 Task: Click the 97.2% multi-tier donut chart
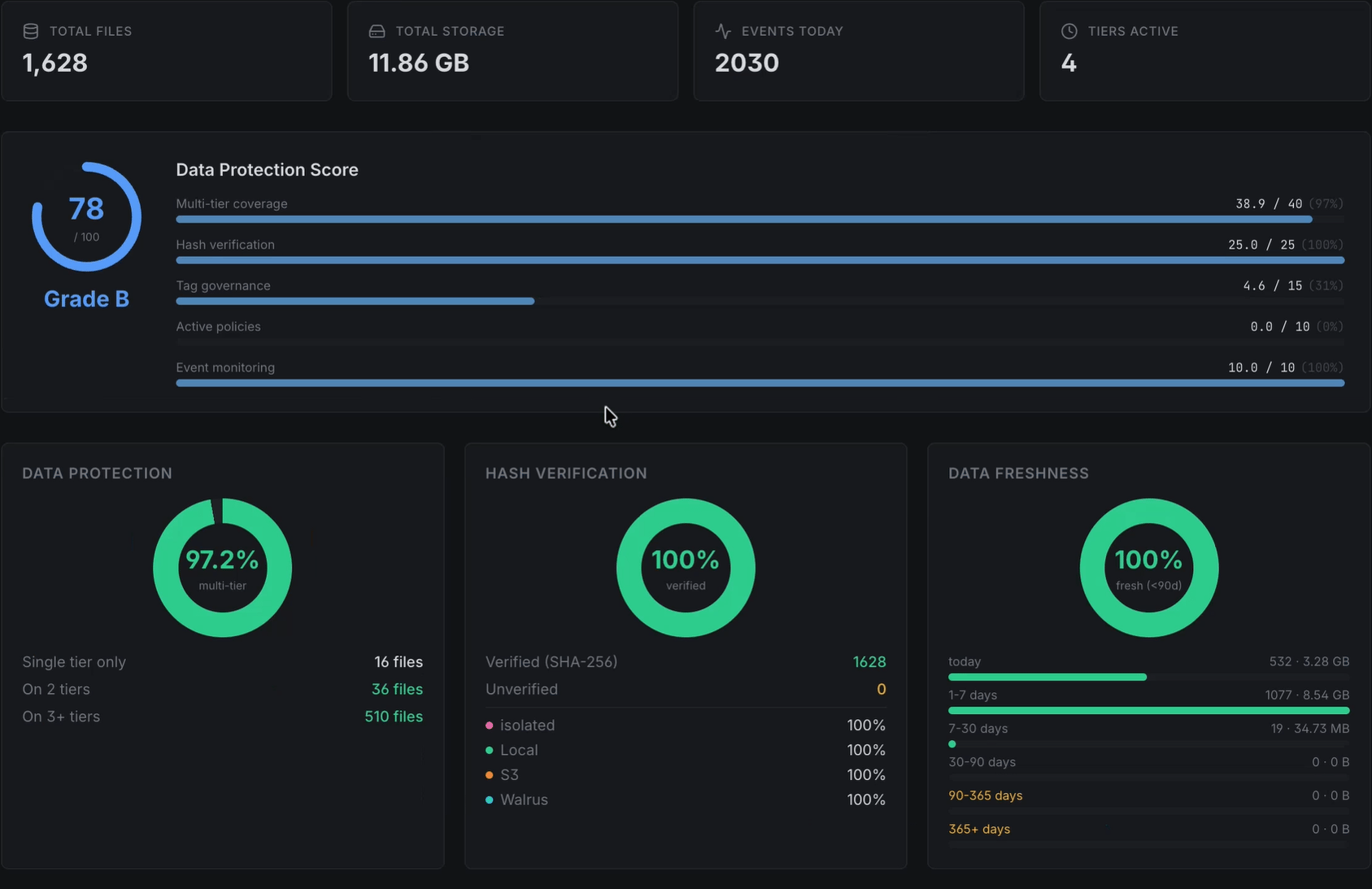(x=222, y=568)
